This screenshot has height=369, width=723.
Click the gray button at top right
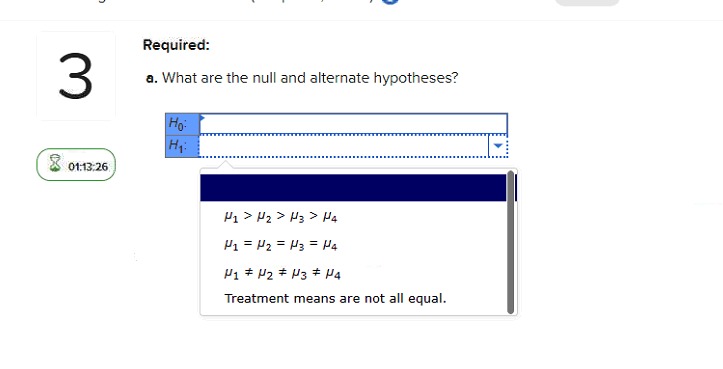pyautogui.click(x=587, y=2)
